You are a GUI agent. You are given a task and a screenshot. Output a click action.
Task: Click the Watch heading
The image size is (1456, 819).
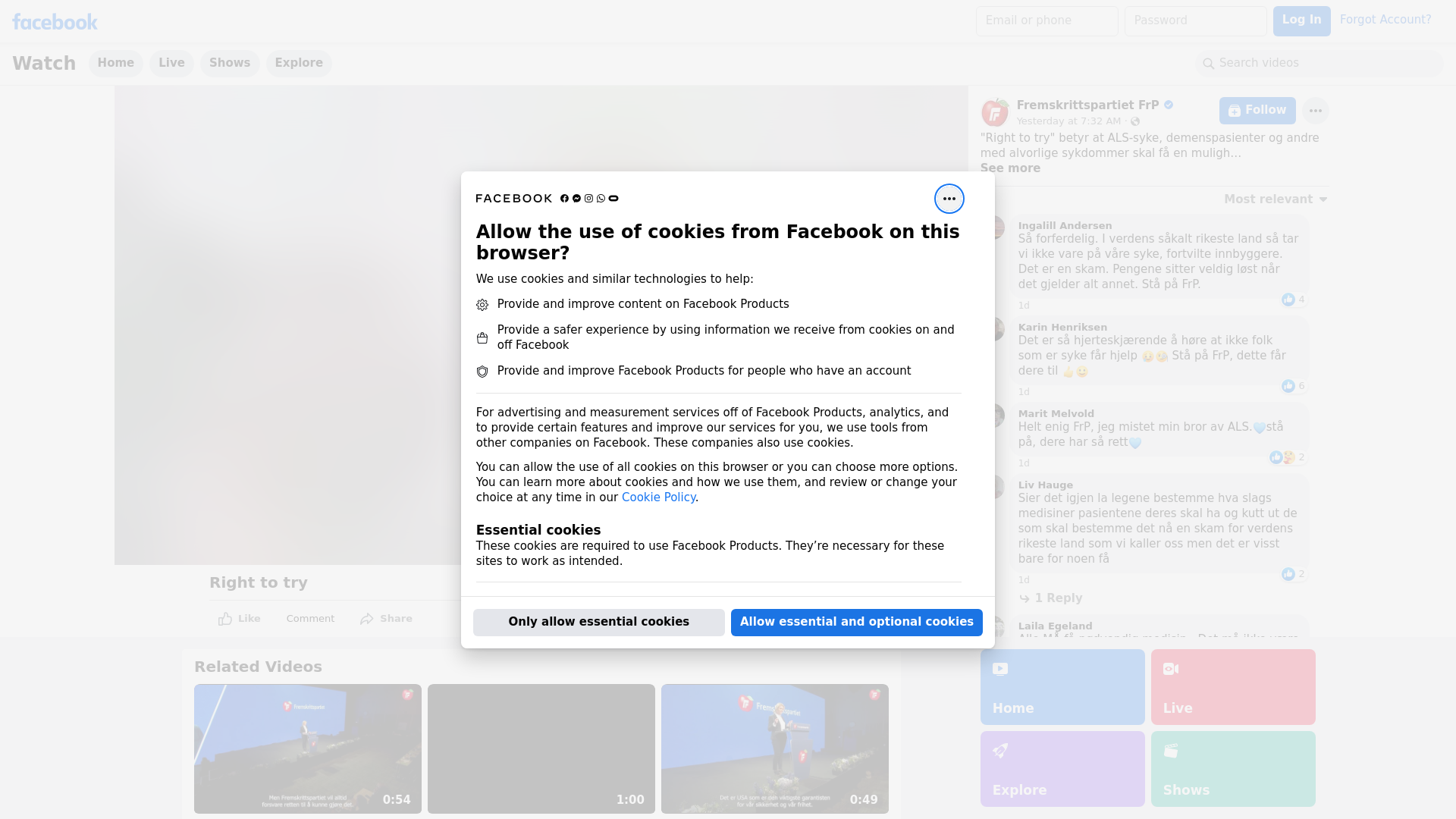pyautogui.click(x=44, y=64)
